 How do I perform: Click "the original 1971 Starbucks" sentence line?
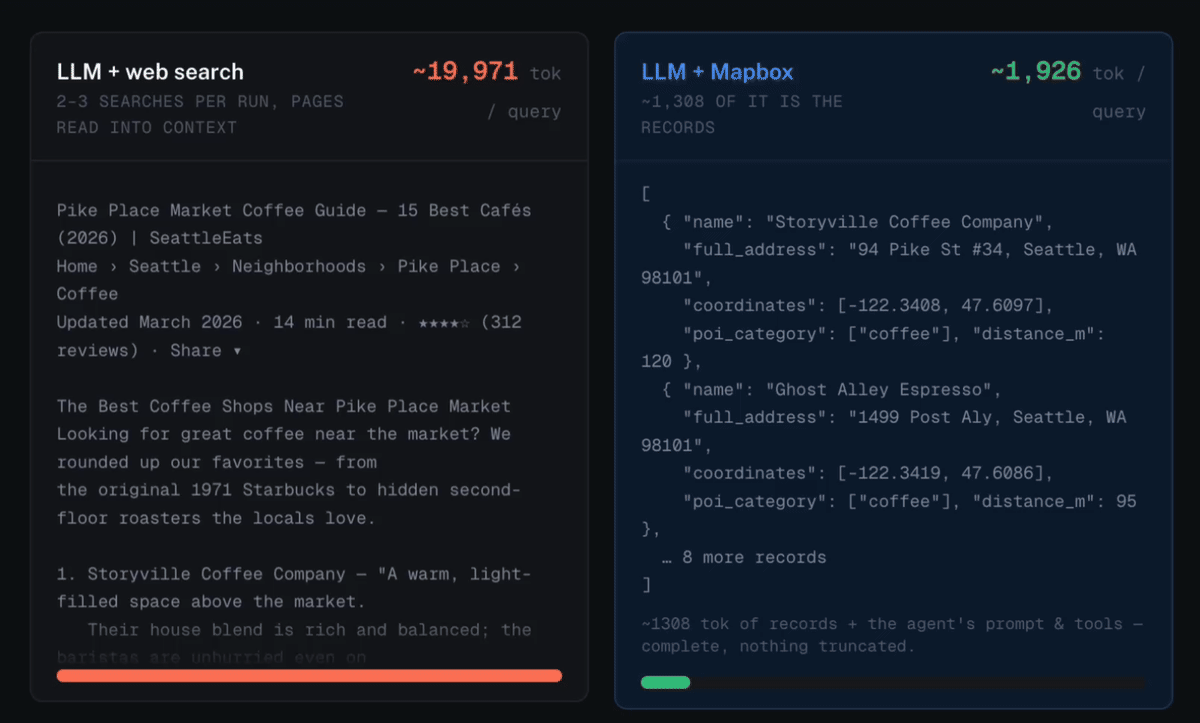[288, 490]
